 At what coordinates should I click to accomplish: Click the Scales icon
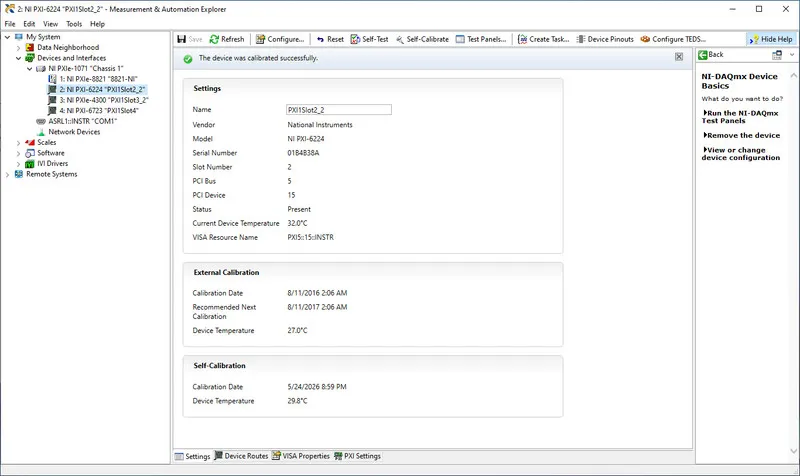(x=30, y=142)
